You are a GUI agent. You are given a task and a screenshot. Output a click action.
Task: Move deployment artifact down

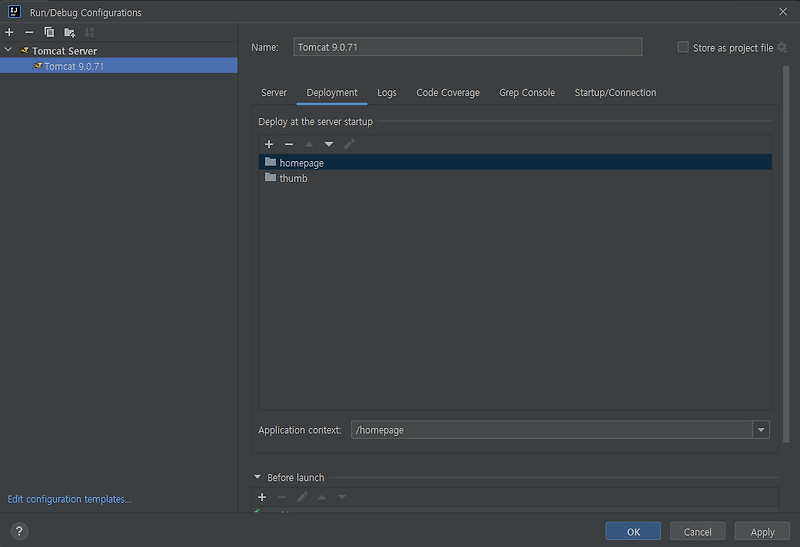[329, 144]
